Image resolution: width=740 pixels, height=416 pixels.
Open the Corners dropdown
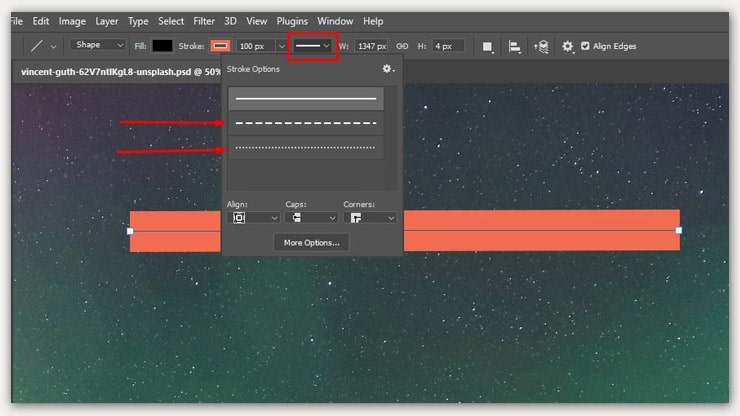[370, 218]
